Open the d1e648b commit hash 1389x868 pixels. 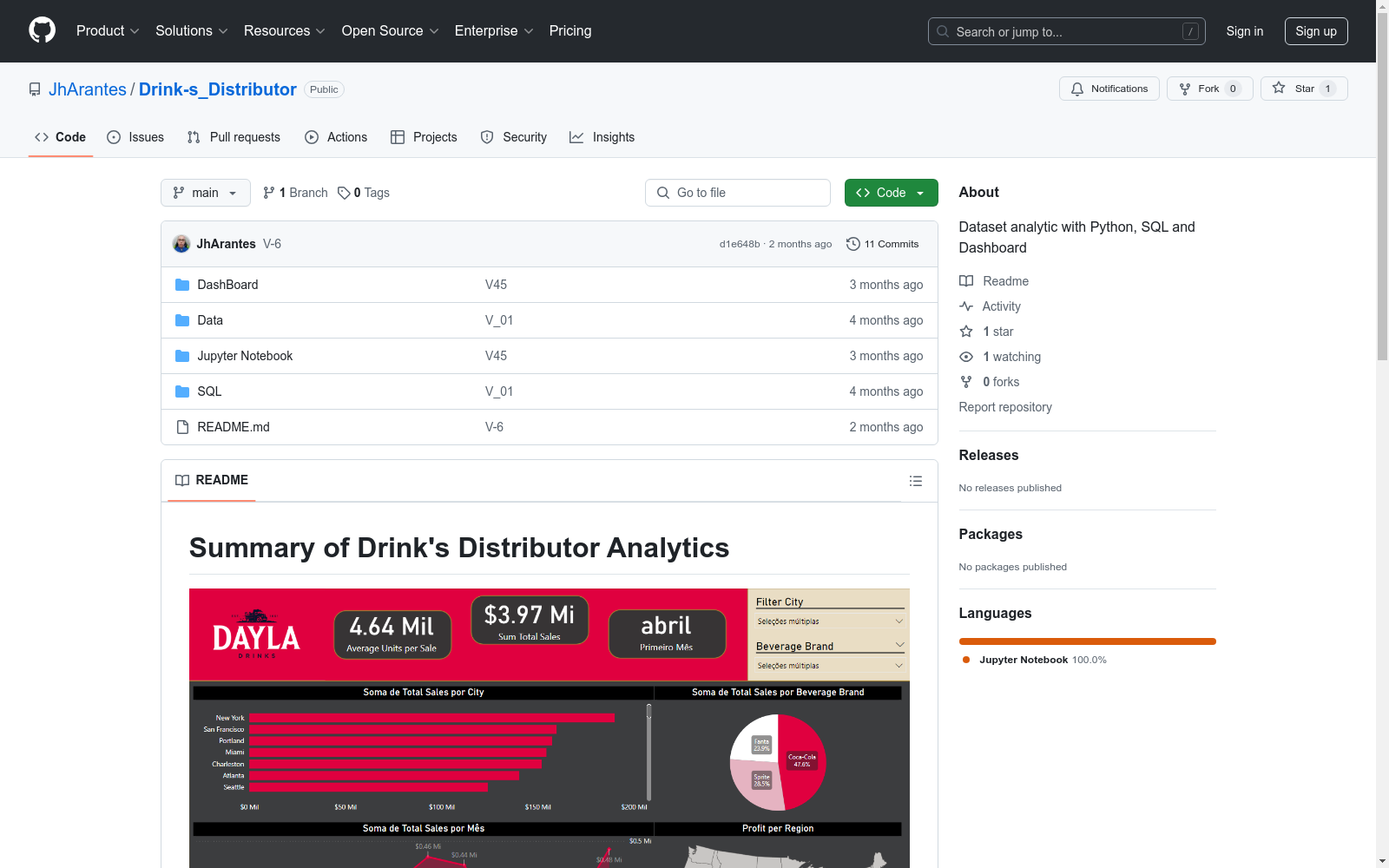click(x=740, y=244)
